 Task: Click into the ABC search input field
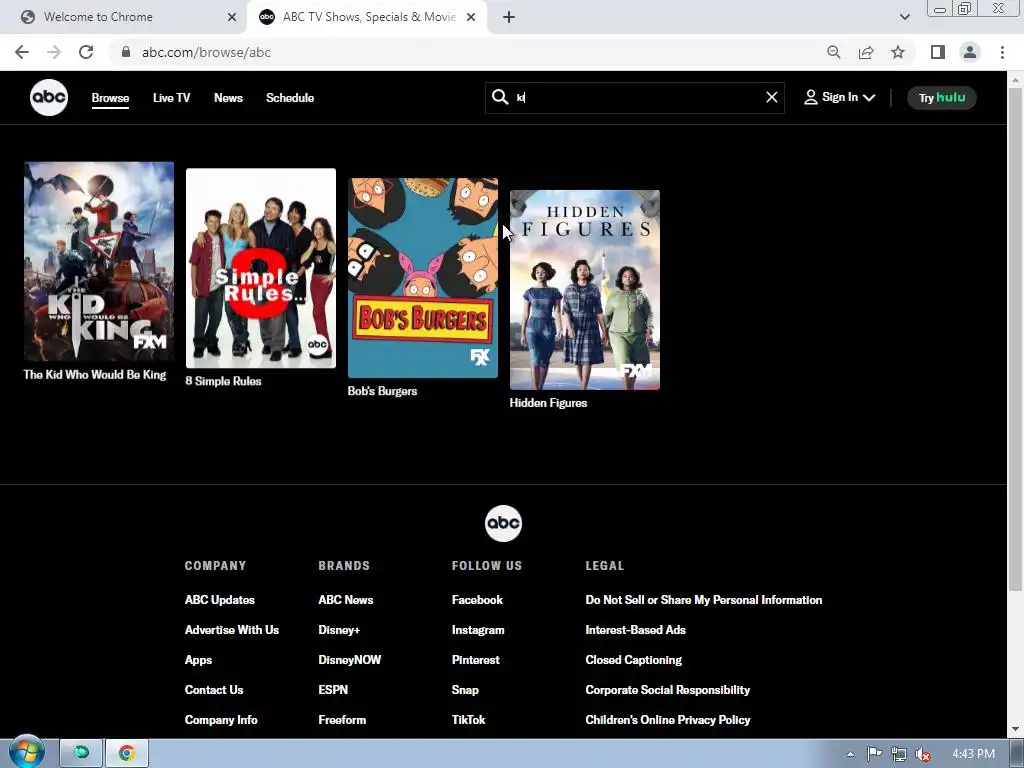[x=637, y=97]
